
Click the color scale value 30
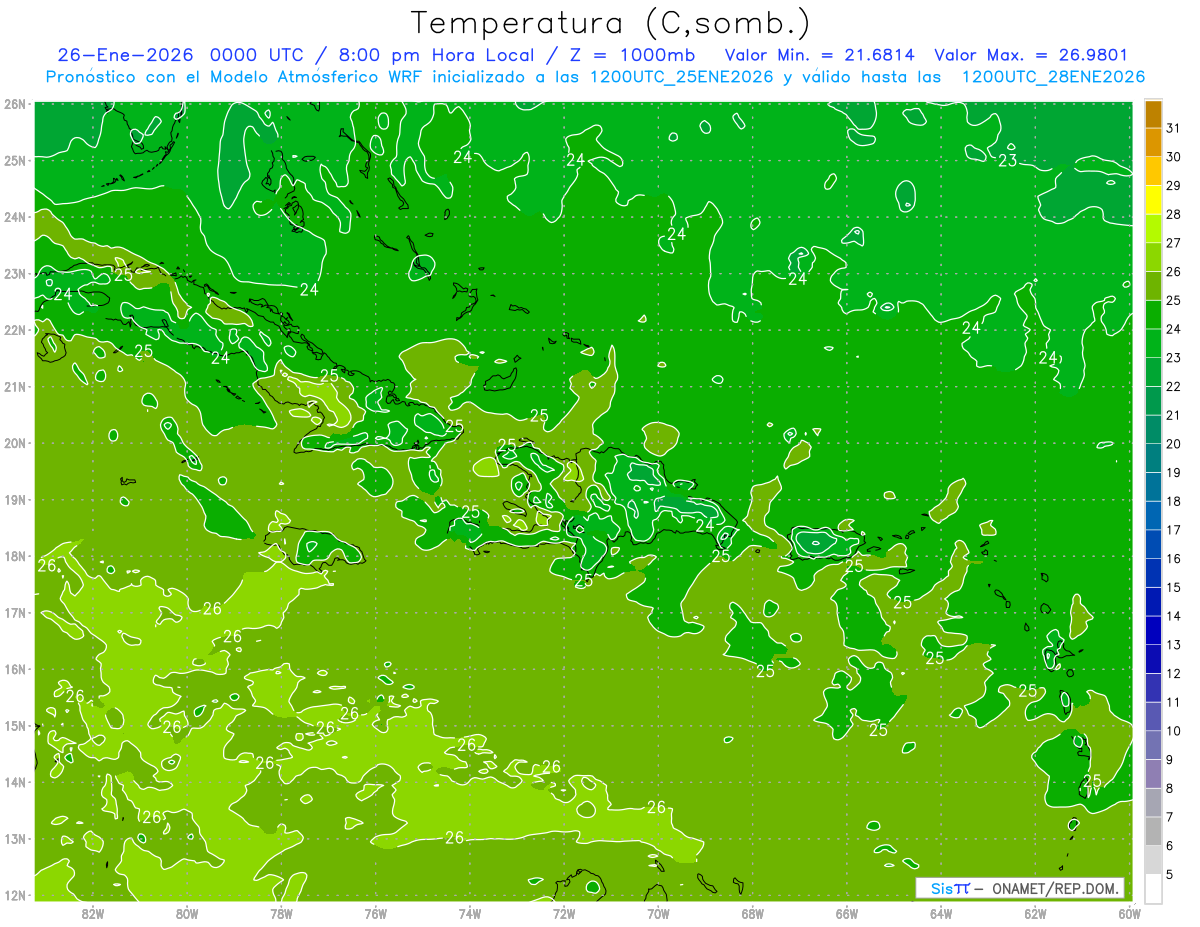[1173, 157]
